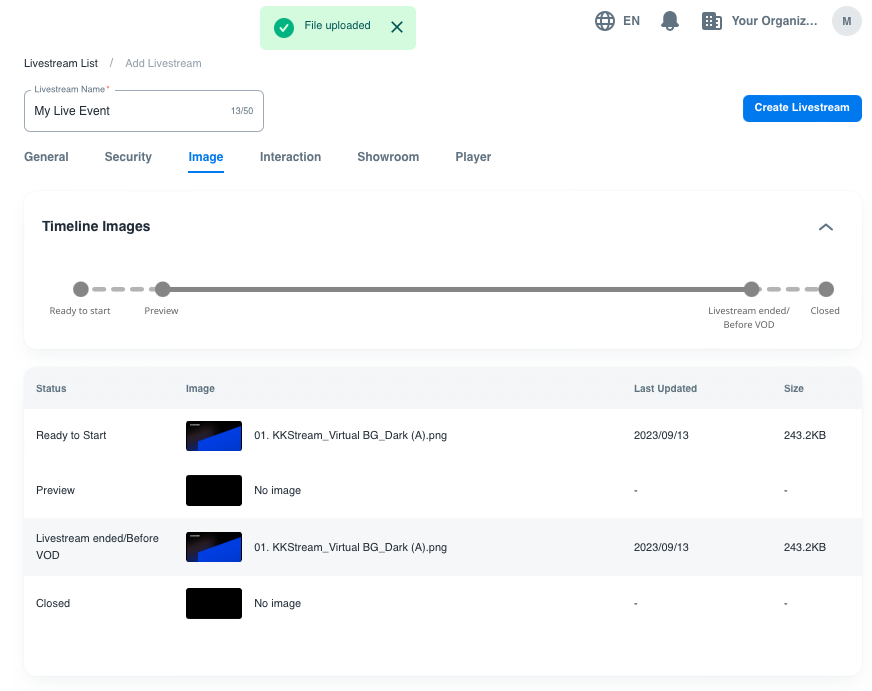Image resolution: width=872 pixels, height=691 pixels.
Task: Select the Preview timeline marker
Action: (x=162, y=289)
